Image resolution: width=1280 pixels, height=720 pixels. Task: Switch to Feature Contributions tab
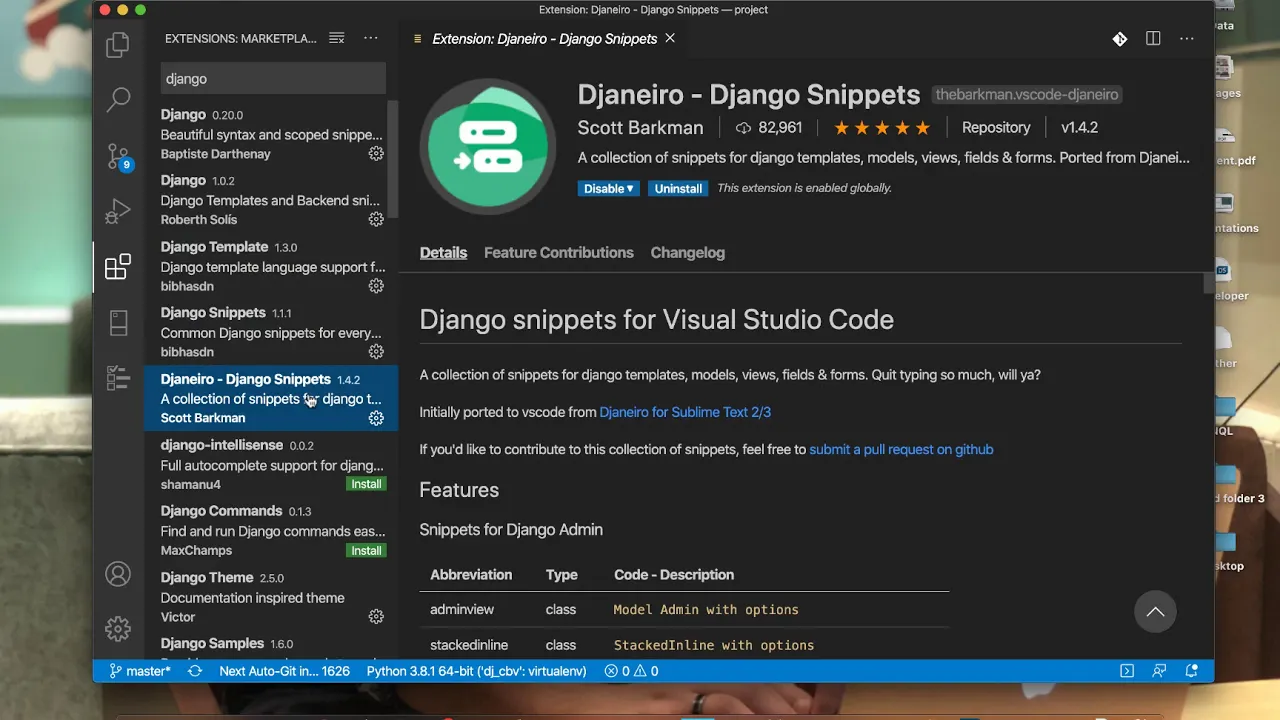559,252
